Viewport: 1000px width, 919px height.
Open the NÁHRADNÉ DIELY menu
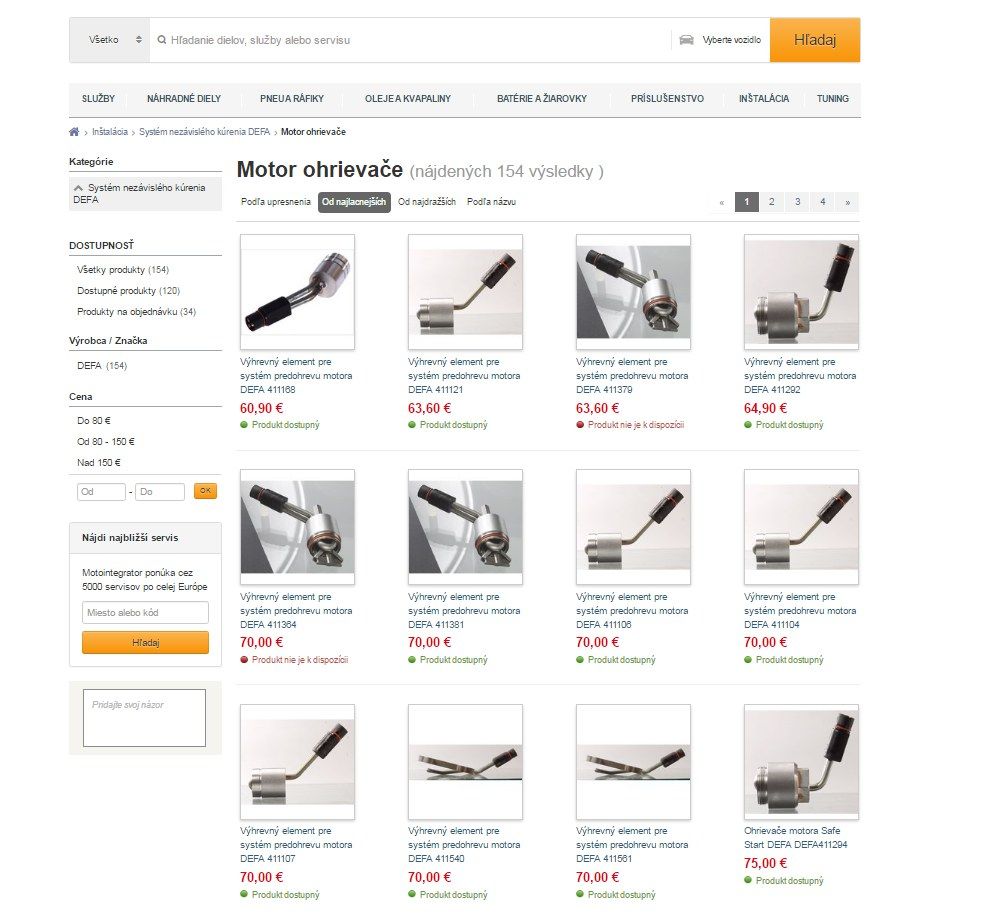coord(184,99)
